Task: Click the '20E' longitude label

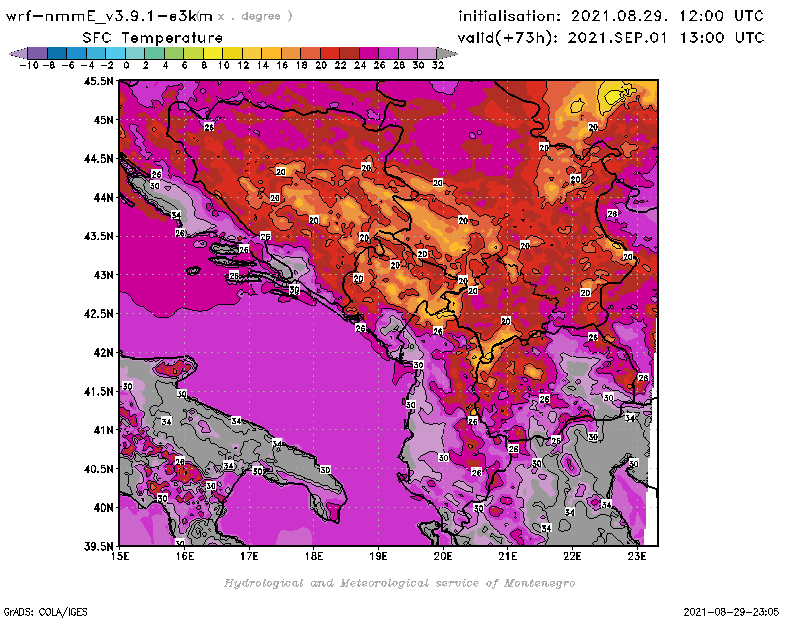Action: click(x=443, y=556)
